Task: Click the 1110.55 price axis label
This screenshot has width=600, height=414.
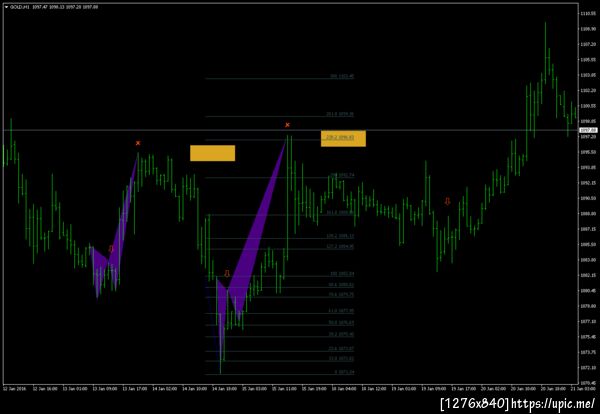Action: tap(588, 13)
